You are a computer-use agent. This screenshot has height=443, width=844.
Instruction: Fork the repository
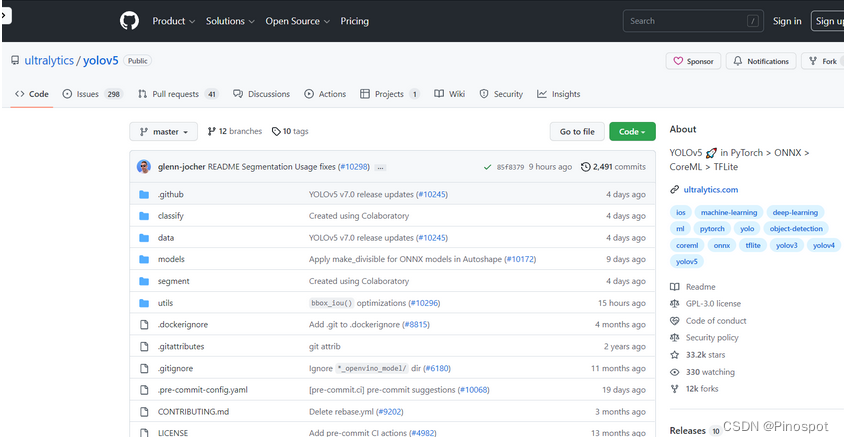click(x=824, y=61)
